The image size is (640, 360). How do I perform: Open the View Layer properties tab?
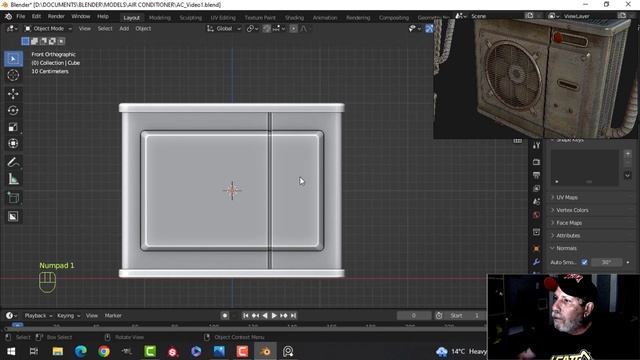click(536, 188)
